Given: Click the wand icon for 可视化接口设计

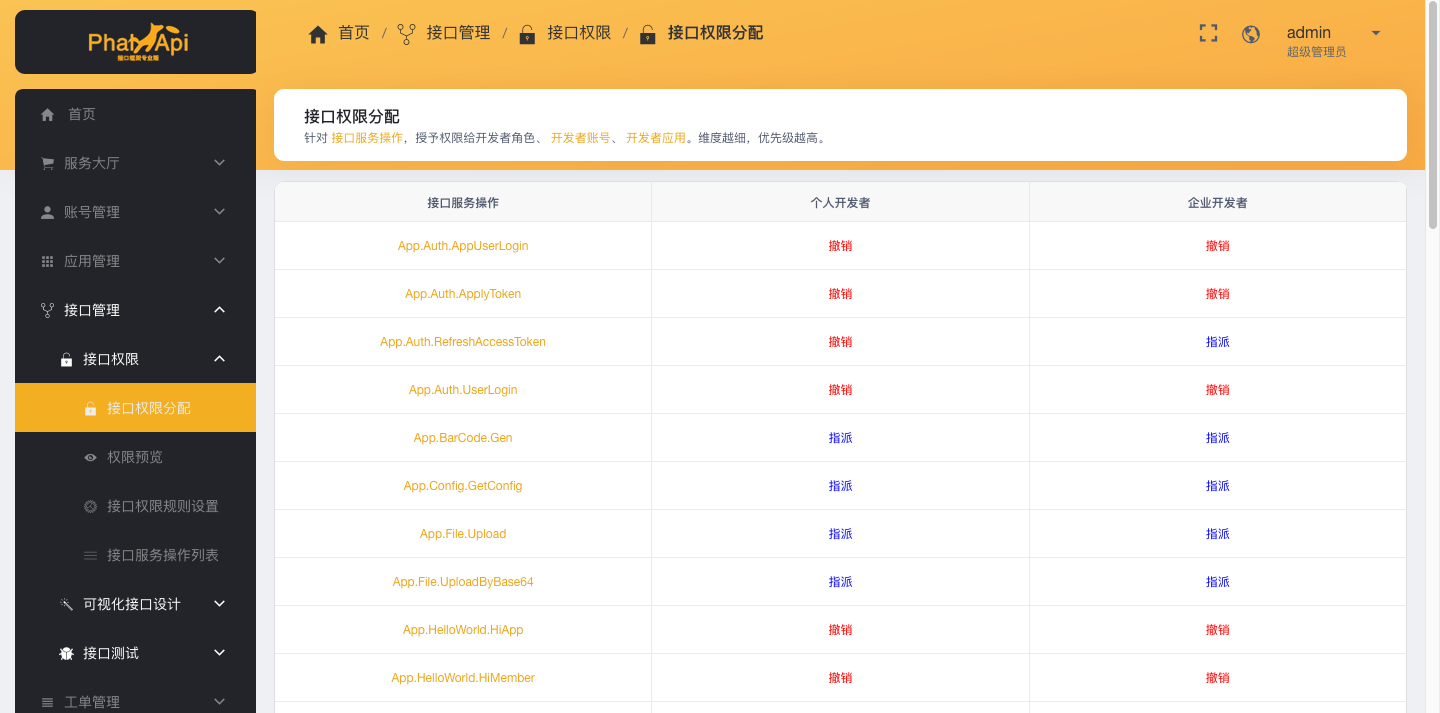Looking at the screenshot, I should (66, 605).
